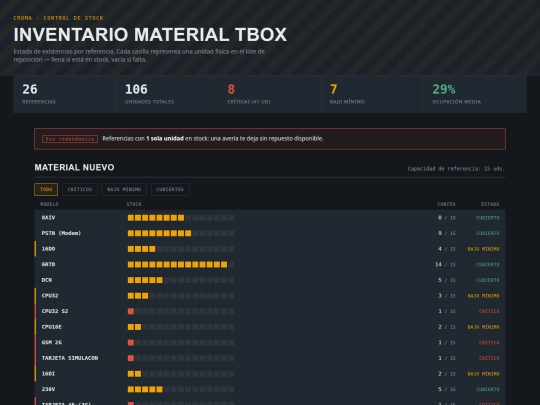Click the BAJO MÍNIMO status for 16DI

pos(484,374)
